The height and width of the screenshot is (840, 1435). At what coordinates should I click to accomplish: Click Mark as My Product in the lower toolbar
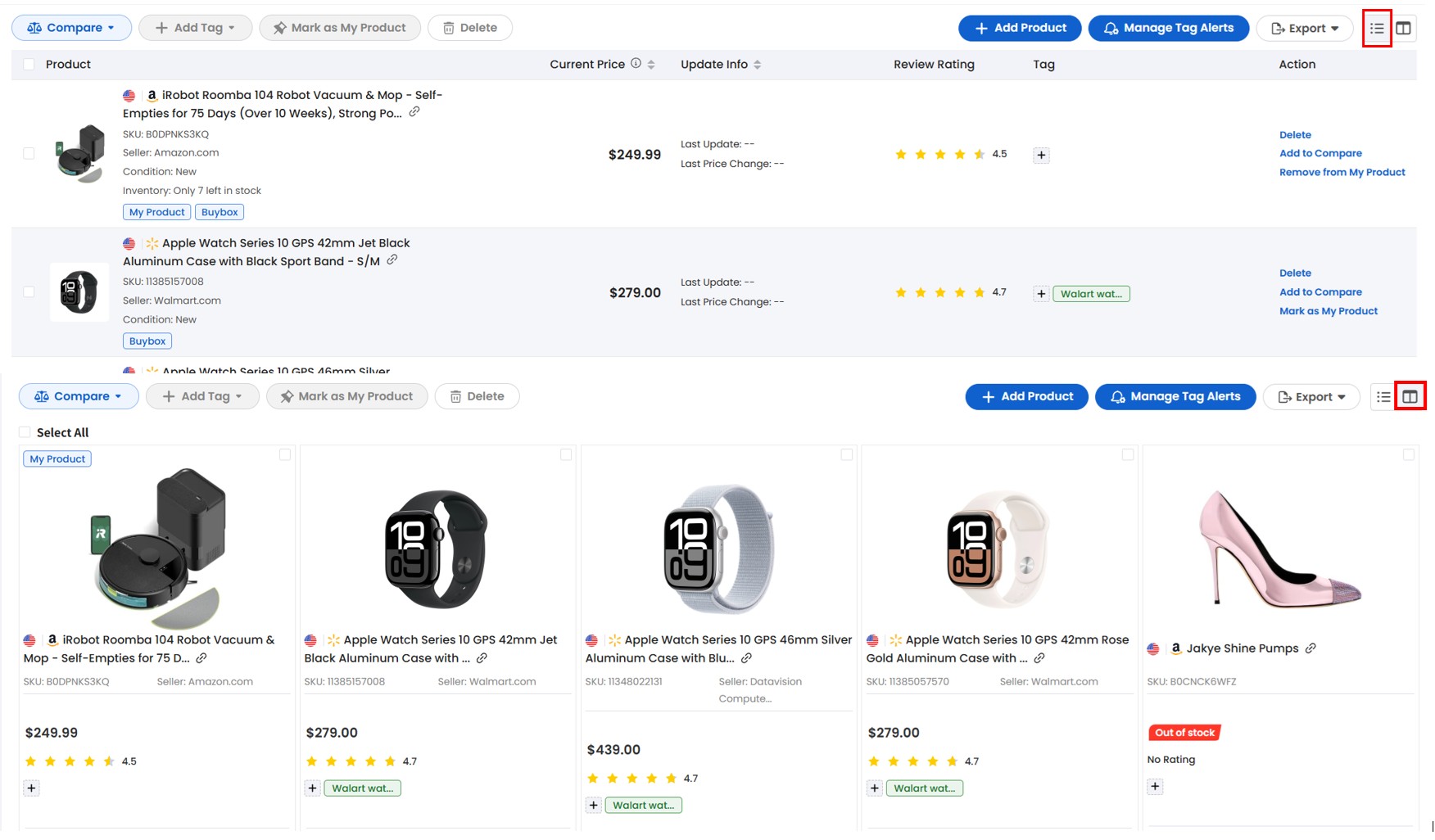347,396
